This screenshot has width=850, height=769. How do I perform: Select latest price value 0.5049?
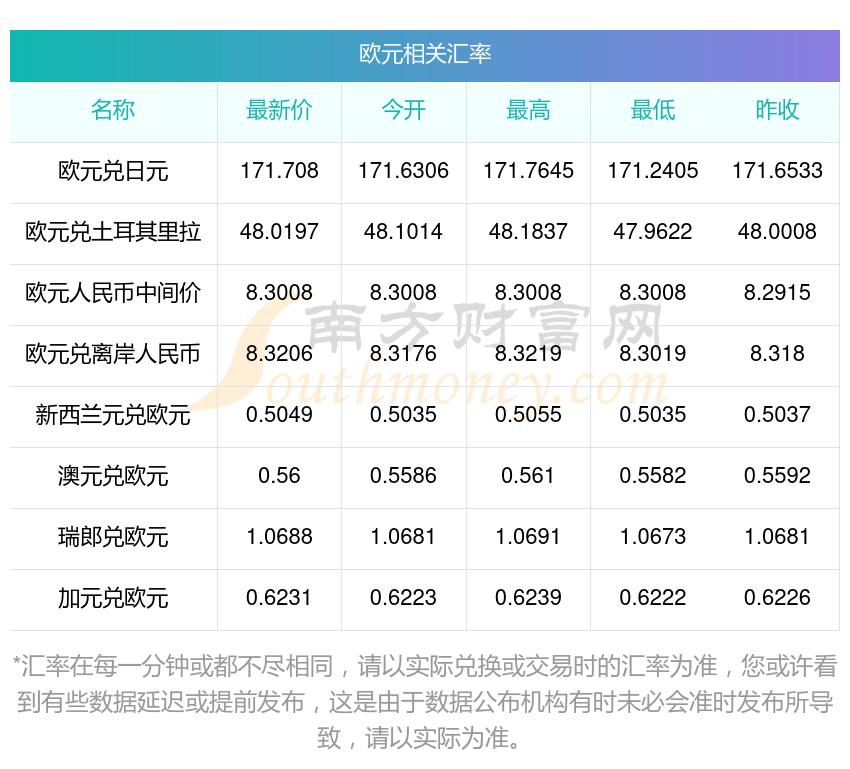279,415
